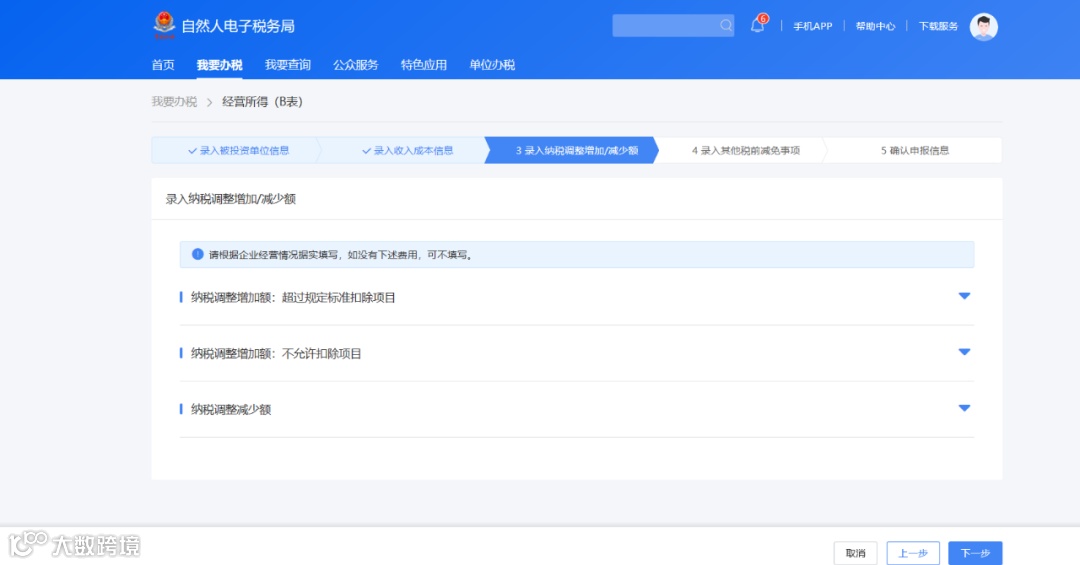Click the 上一步 button

click(913, 553)
